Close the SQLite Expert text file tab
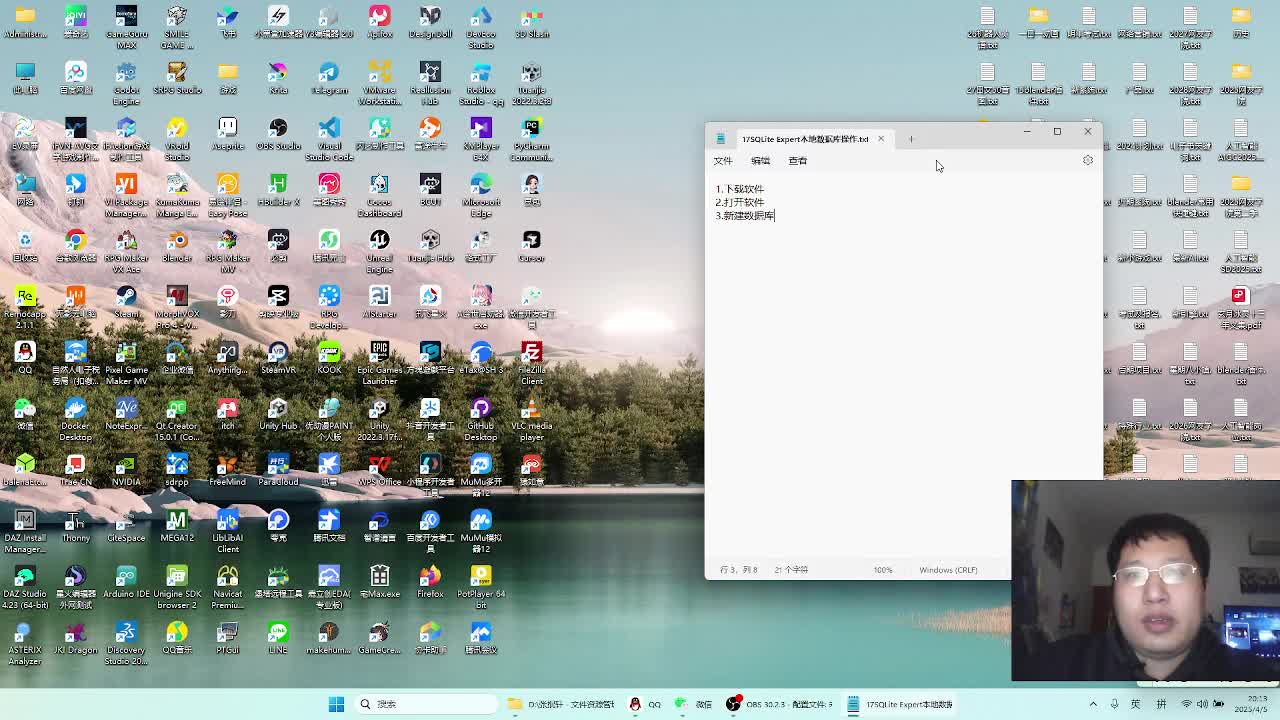Screen dimensions: 1280x720 point(881,139)
